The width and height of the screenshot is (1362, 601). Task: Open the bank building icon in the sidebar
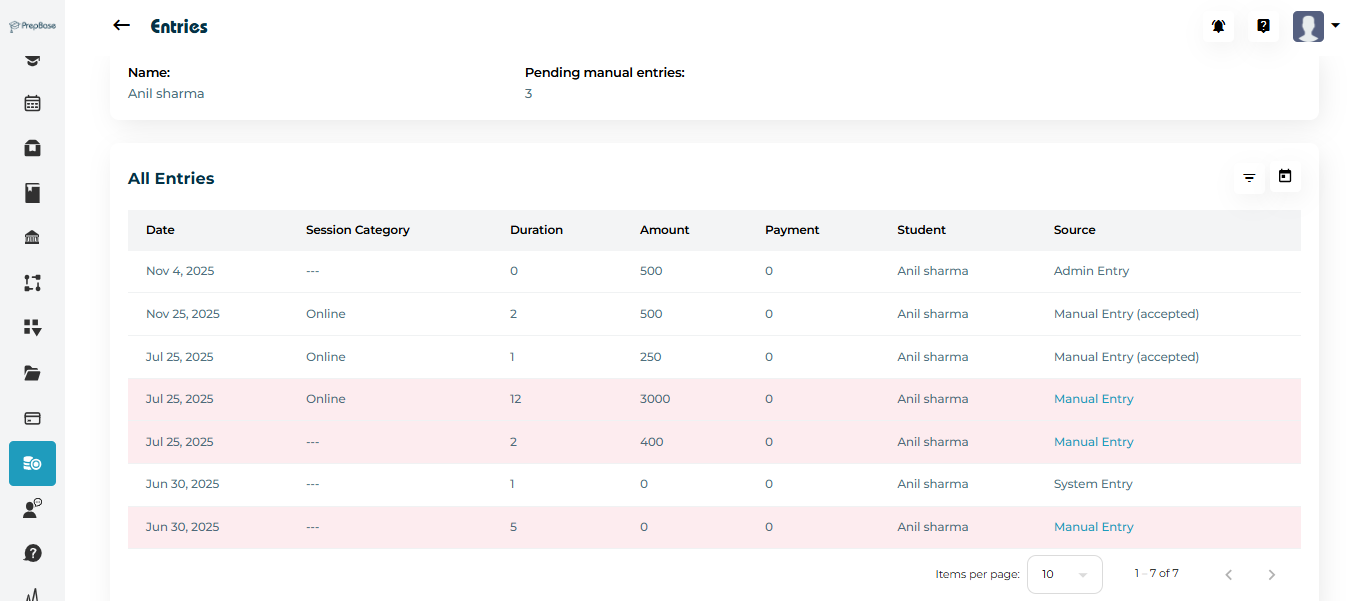(33, 238)
